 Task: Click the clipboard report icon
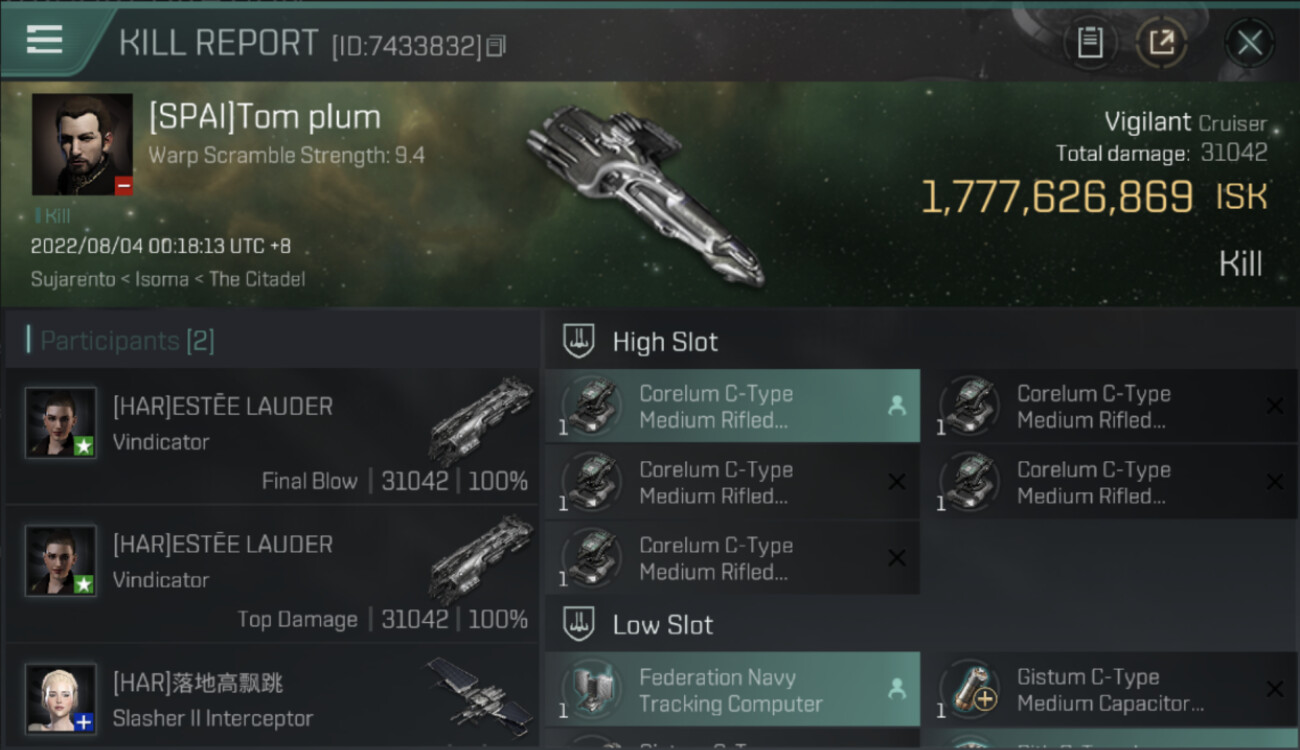tap(1090, 43)
